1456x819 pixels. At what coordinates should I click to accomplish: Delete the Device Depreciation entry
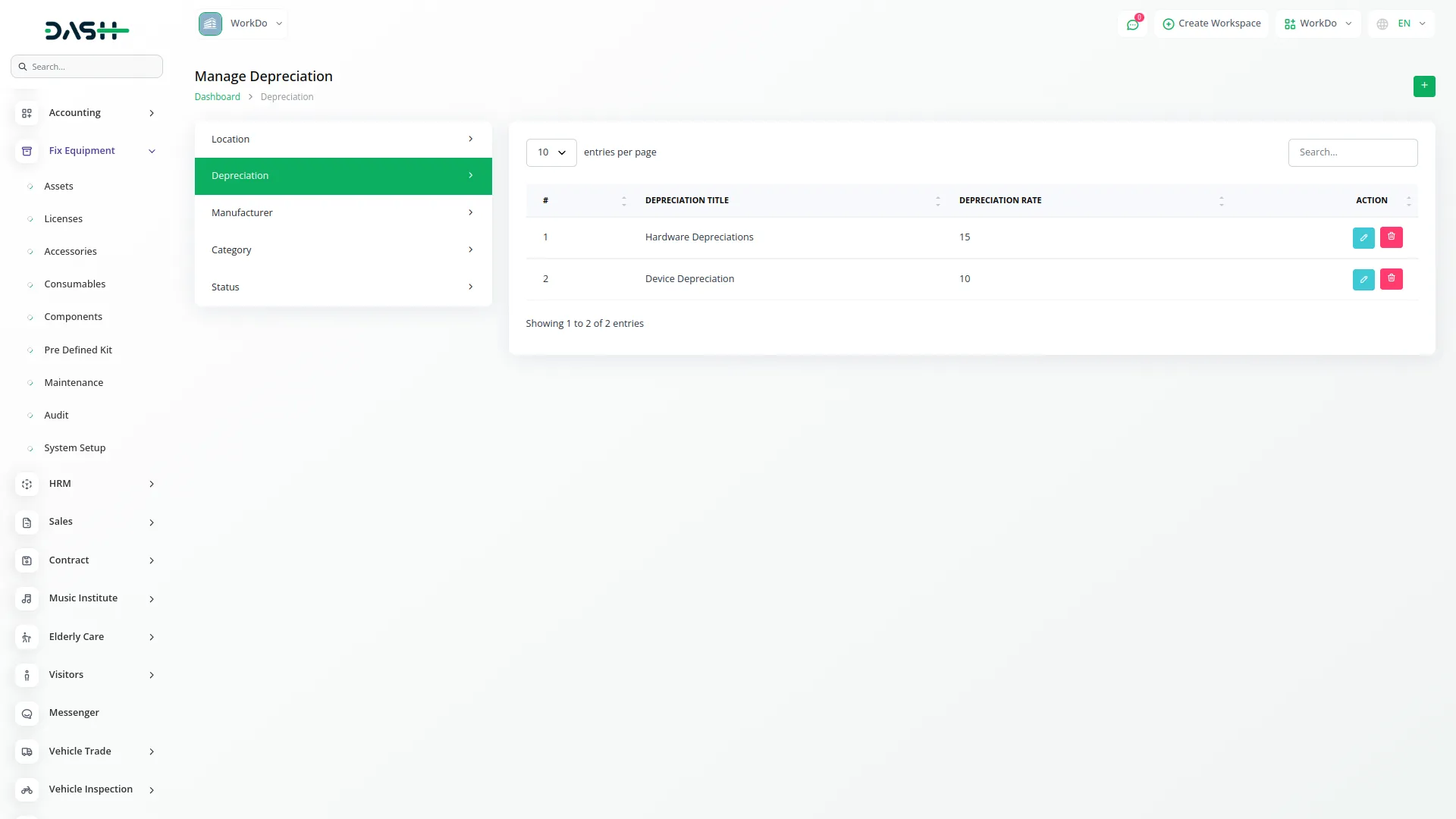point(1391,279)
